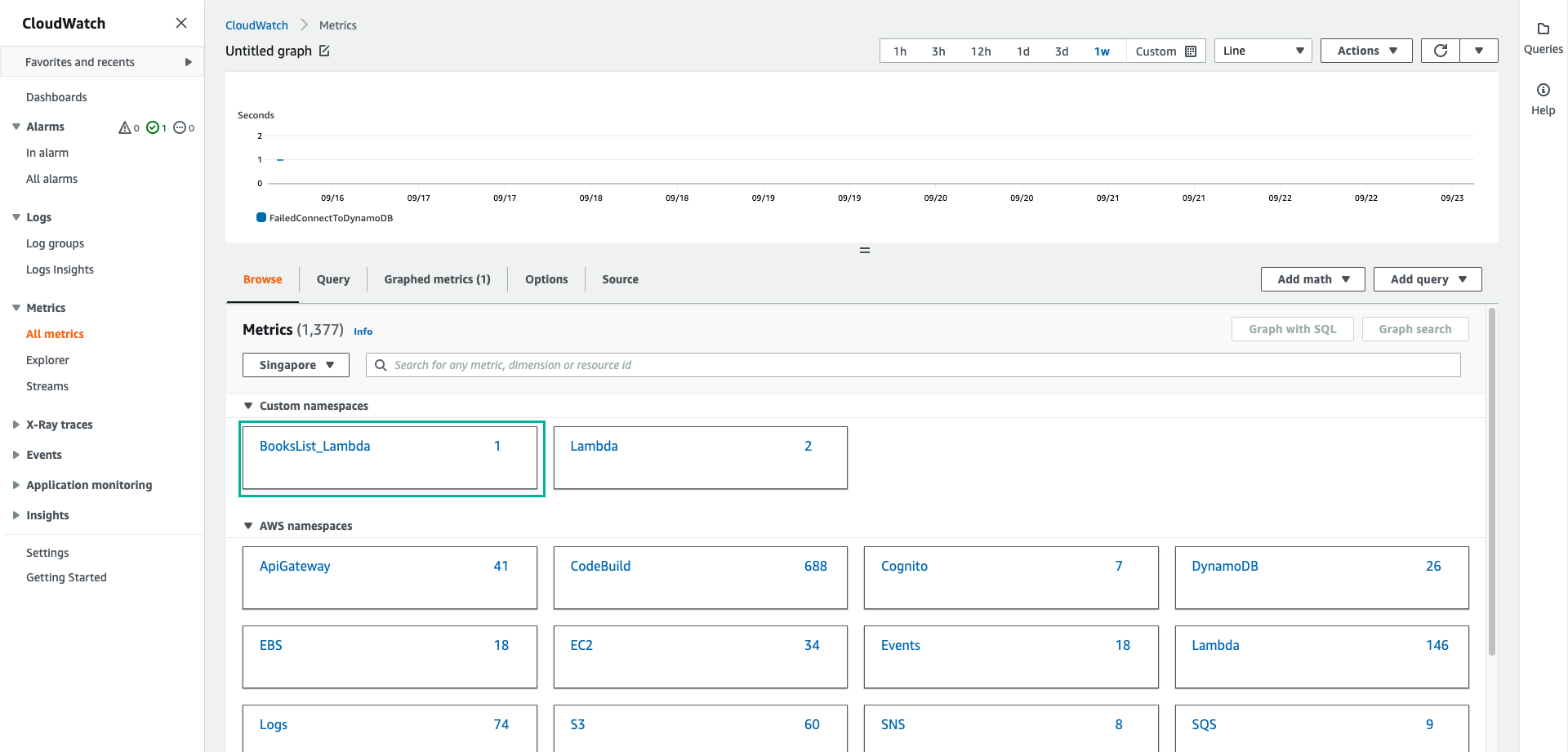Close the CloudWatch navigation panel

(x=181, y=23)
